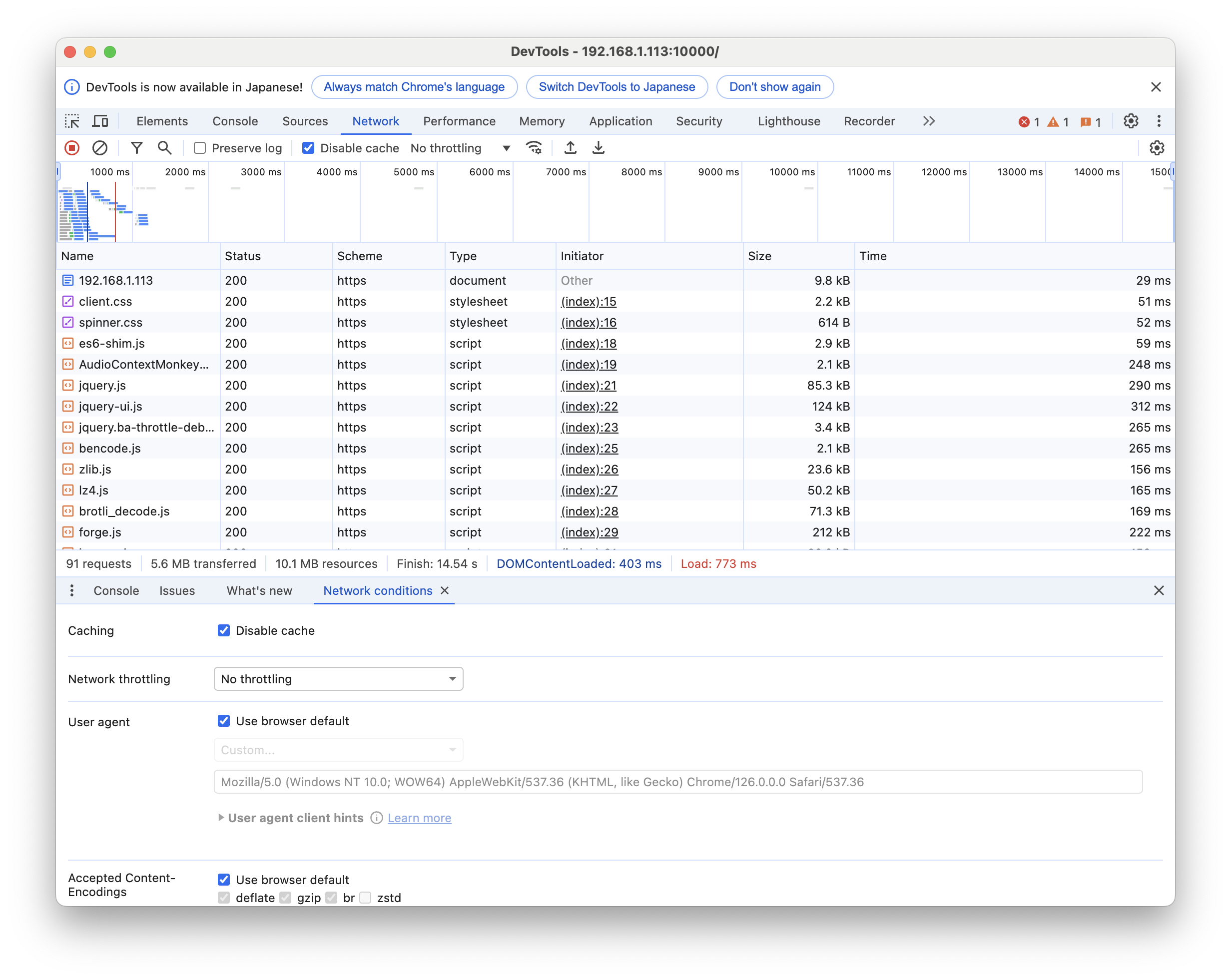The image size is (1231, 980).
Task: Click Switch DevTools to Japanese button
Action: (616, 87)
